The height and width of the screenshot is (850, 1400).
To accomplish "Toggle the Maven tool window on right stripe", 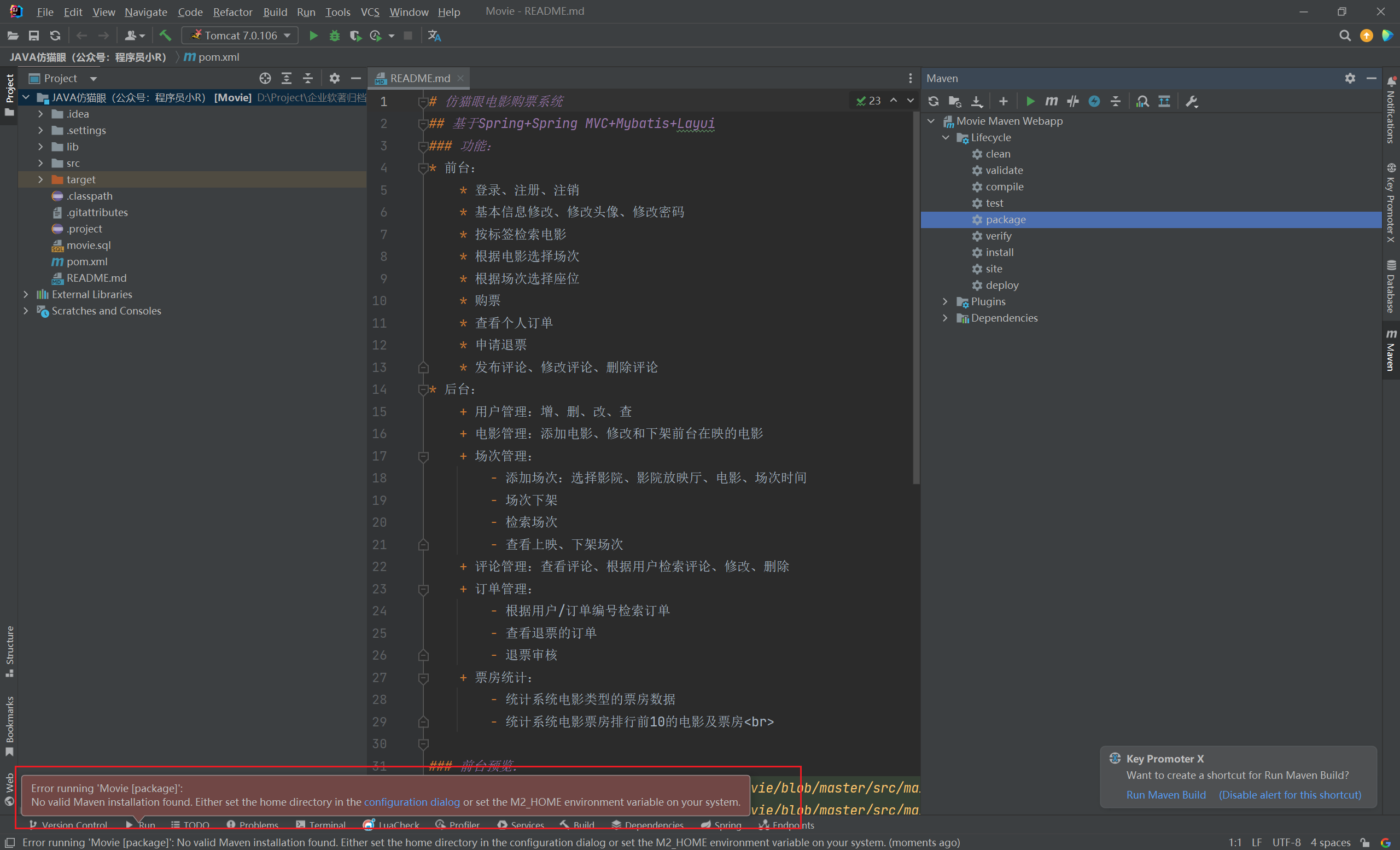I will [x=1390, y=350].
